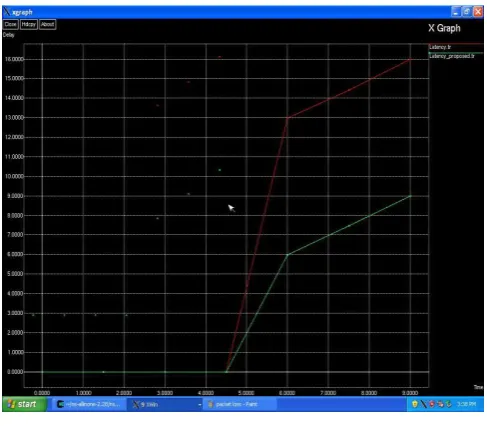Click the Windows Start button
This screenshot has height=426, width=487.
coord(24,404)
